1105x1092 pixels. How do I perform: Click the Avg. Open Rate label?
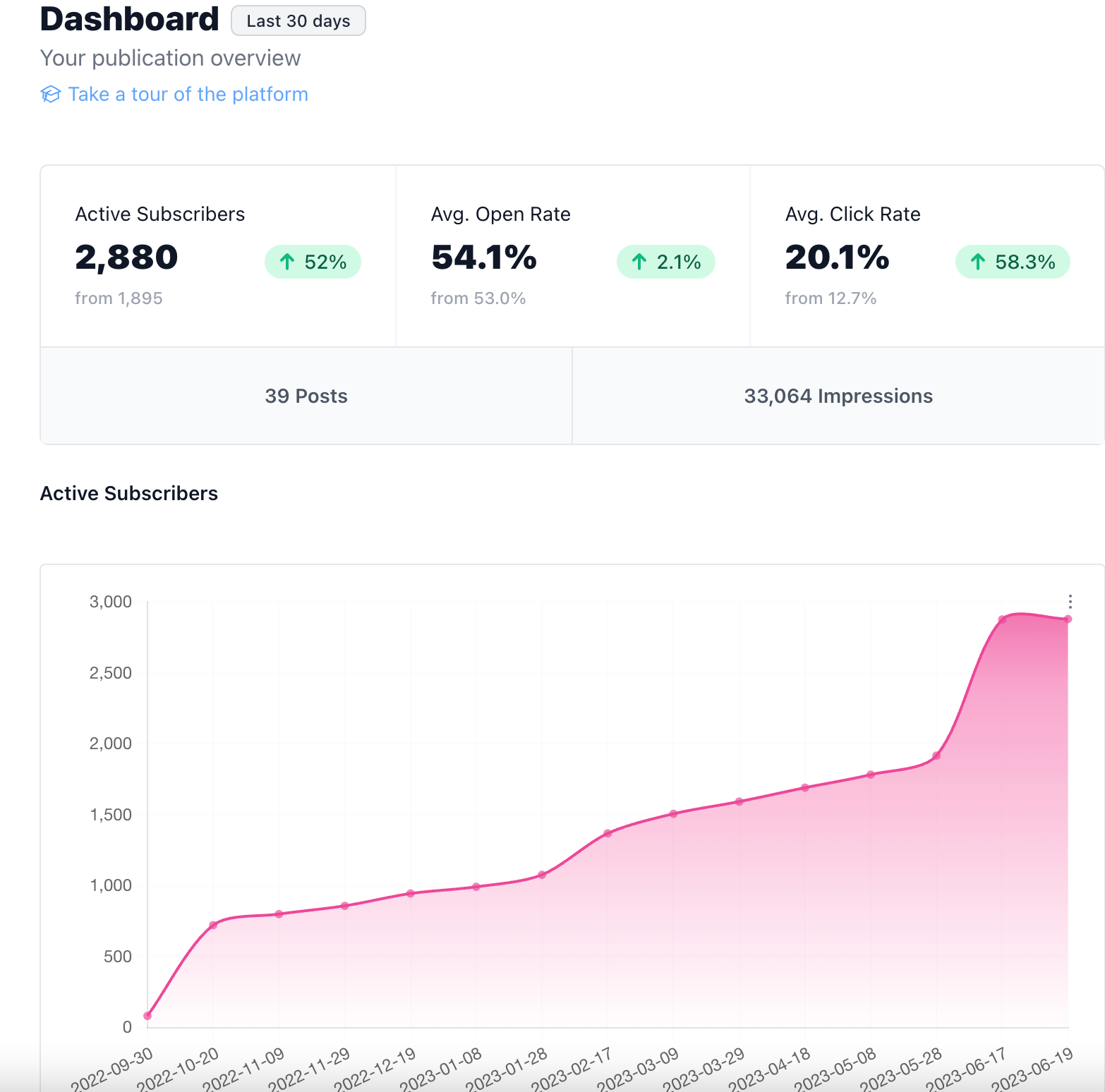click(501, 214)
